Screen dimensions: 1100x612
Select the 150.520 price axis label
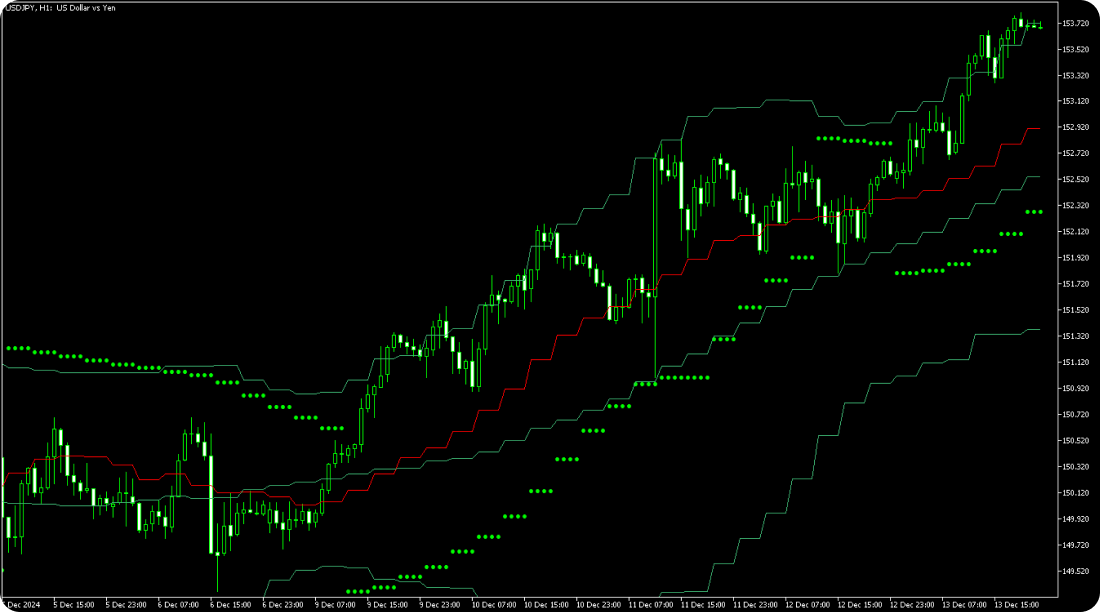click(1075, 440)
